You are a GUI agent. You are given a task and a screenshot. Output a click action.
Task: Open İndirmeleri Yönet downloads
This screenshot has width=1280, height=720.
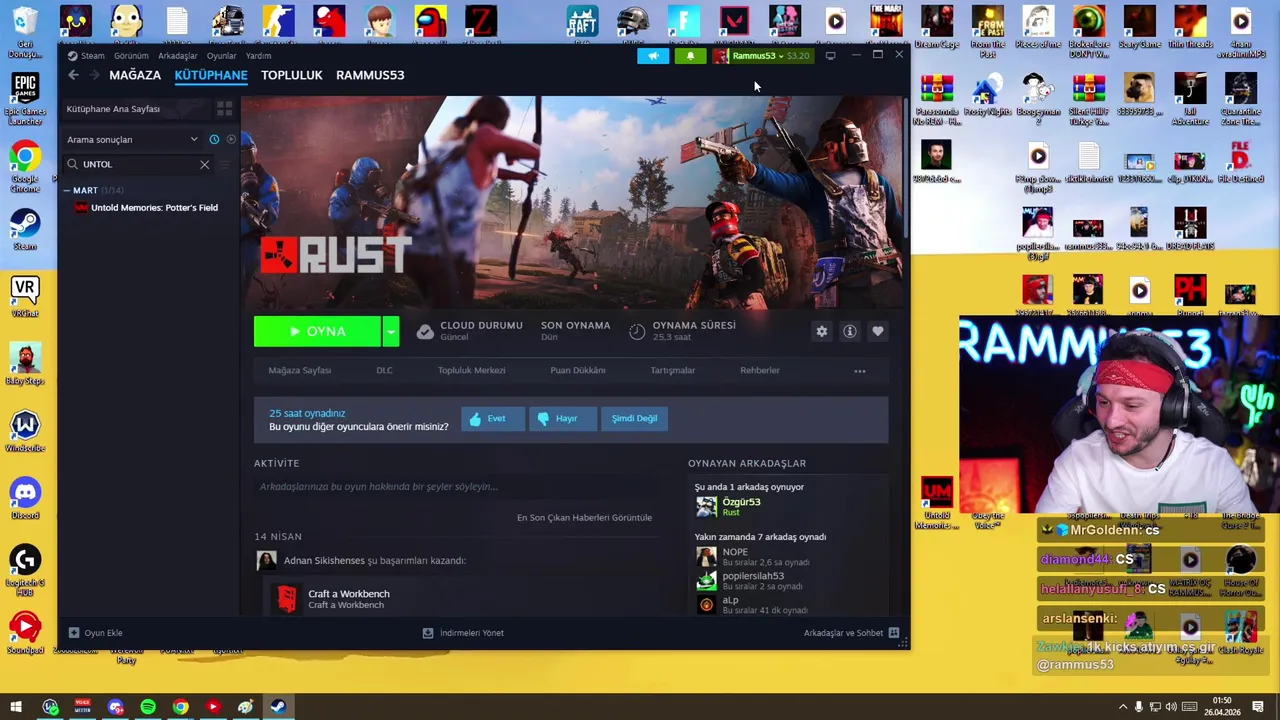(x=463, y=632)
